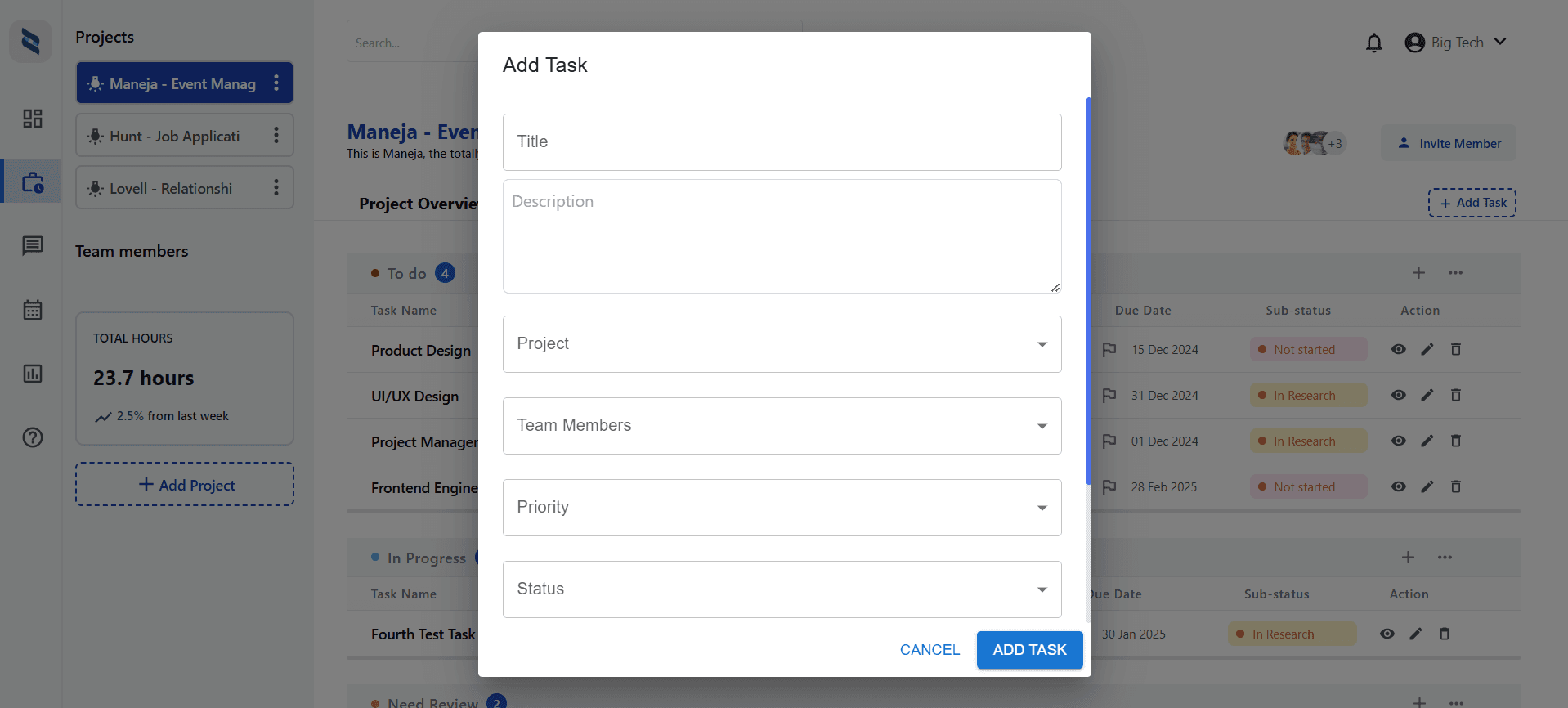Screen dimensions: 1568x708
Task: Open the calendar icon in sidebar
Action: click(33, 310)
